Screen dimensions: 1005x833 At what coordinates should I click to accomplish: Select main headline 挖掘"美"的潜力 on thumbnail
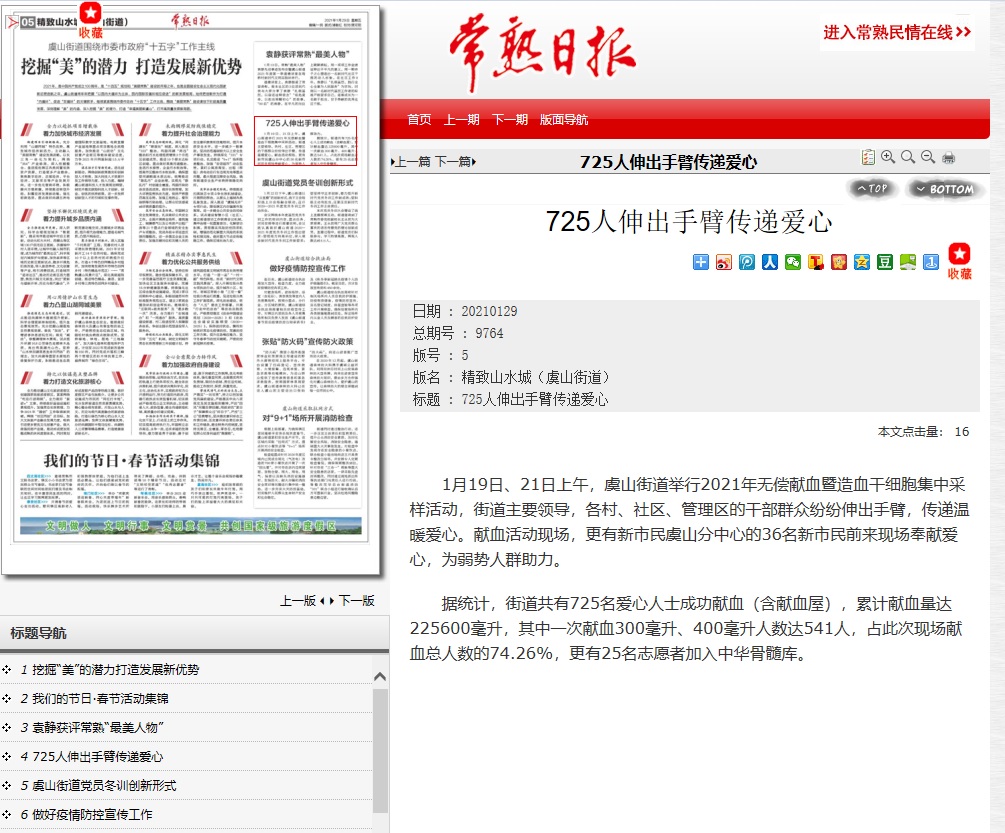pos(131,67)
